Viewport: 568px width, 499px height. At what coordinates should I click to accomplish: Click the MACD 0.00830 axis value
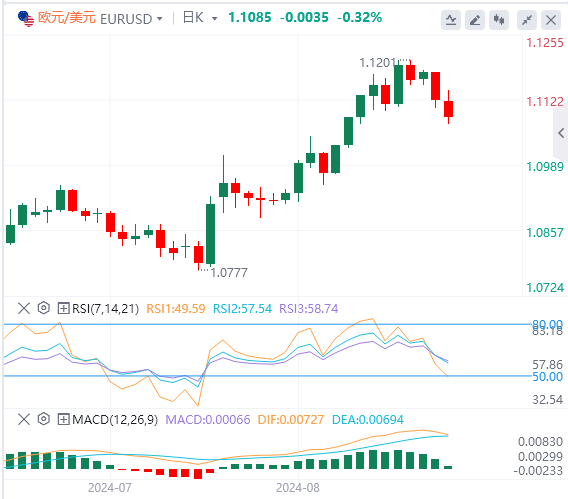540,441
